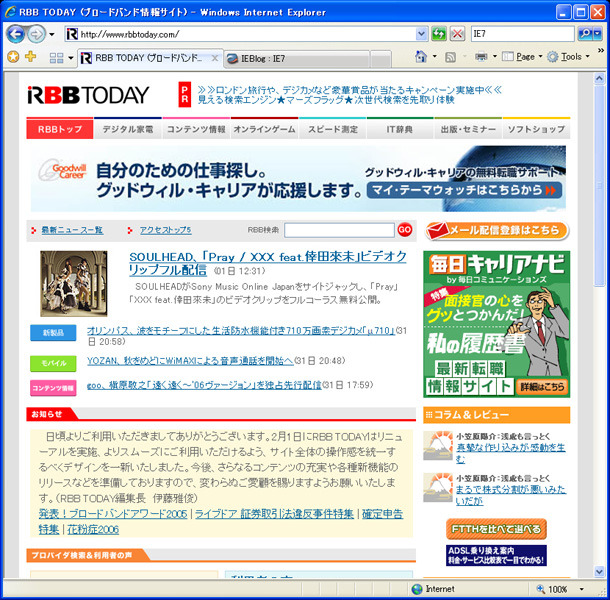Select the IT辞典 navigation tab
610x600 pixels.
coord(400,129)
